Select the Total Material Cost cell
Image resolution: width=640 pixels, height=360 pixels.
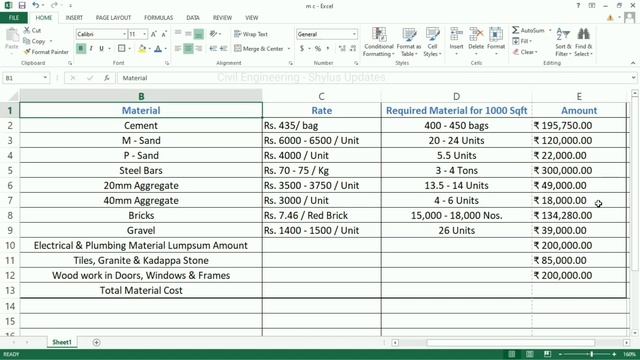point(141,290)
